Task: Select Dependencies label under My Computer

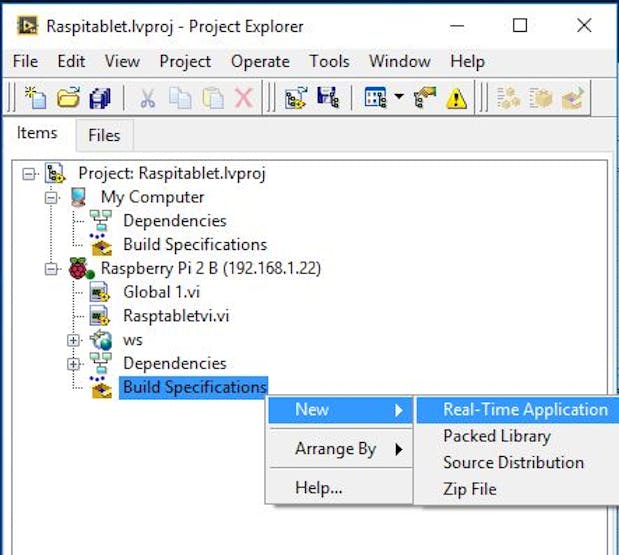Action: pos(175,221)
